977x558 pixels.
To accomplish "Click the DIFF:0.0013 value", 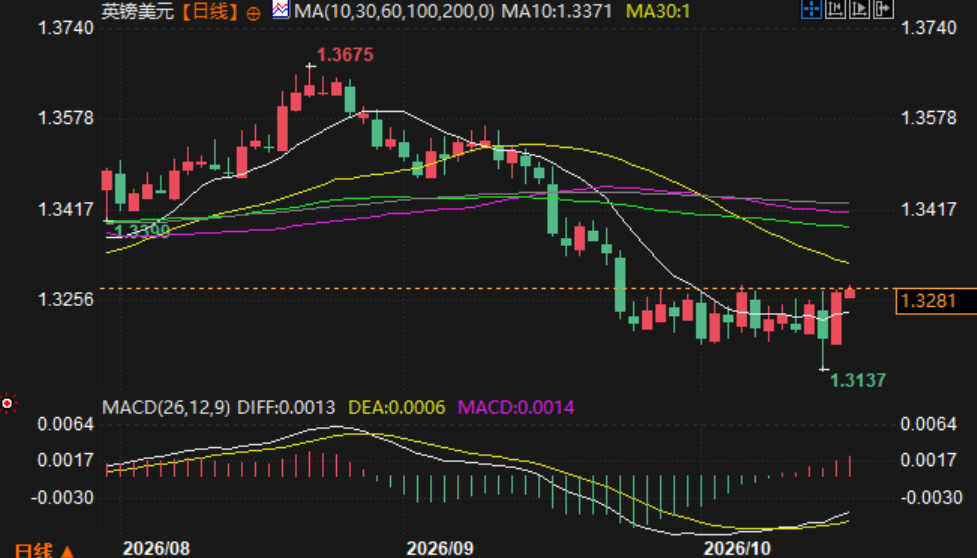I will coord(287,408).
